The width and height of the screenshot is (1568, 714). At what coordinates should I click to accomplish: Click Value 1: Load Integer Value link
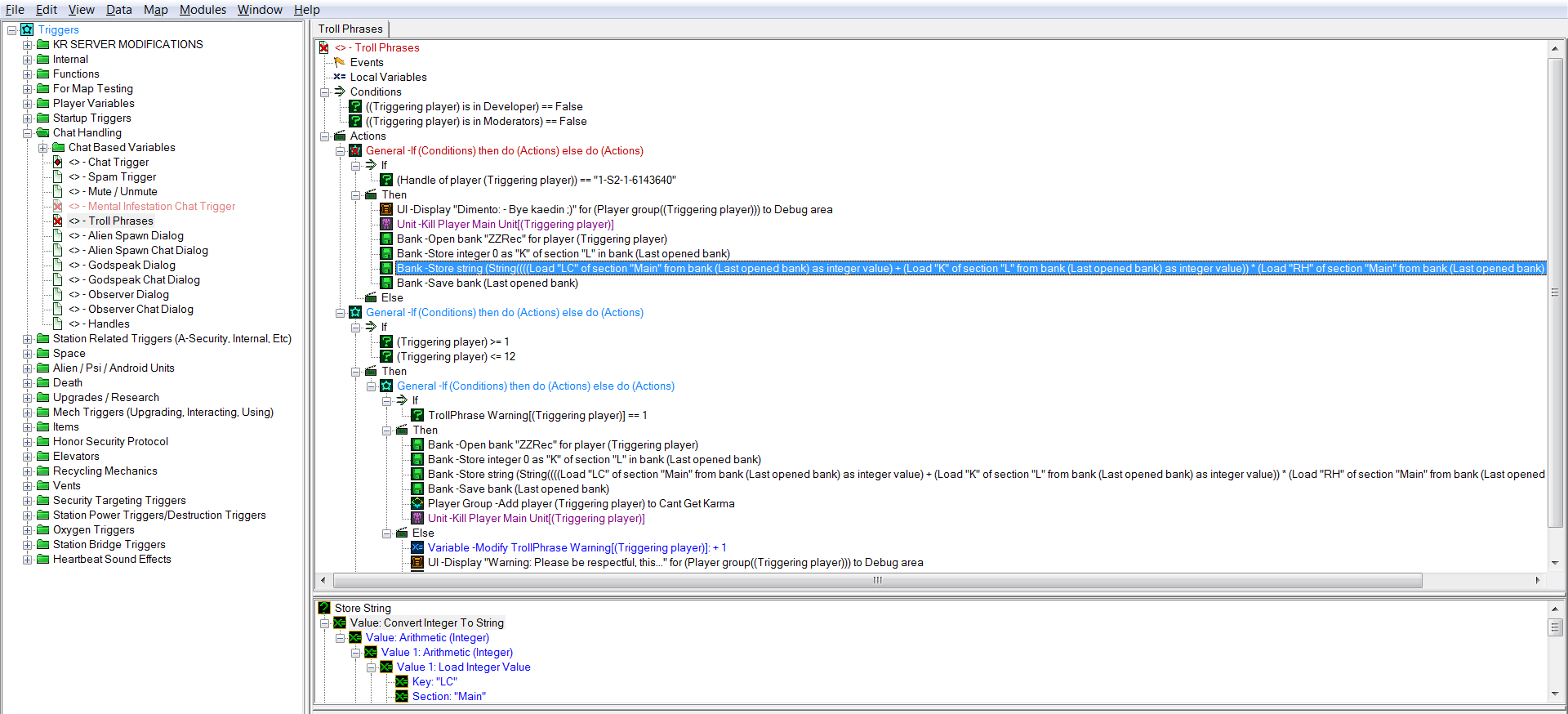point(464,667)
